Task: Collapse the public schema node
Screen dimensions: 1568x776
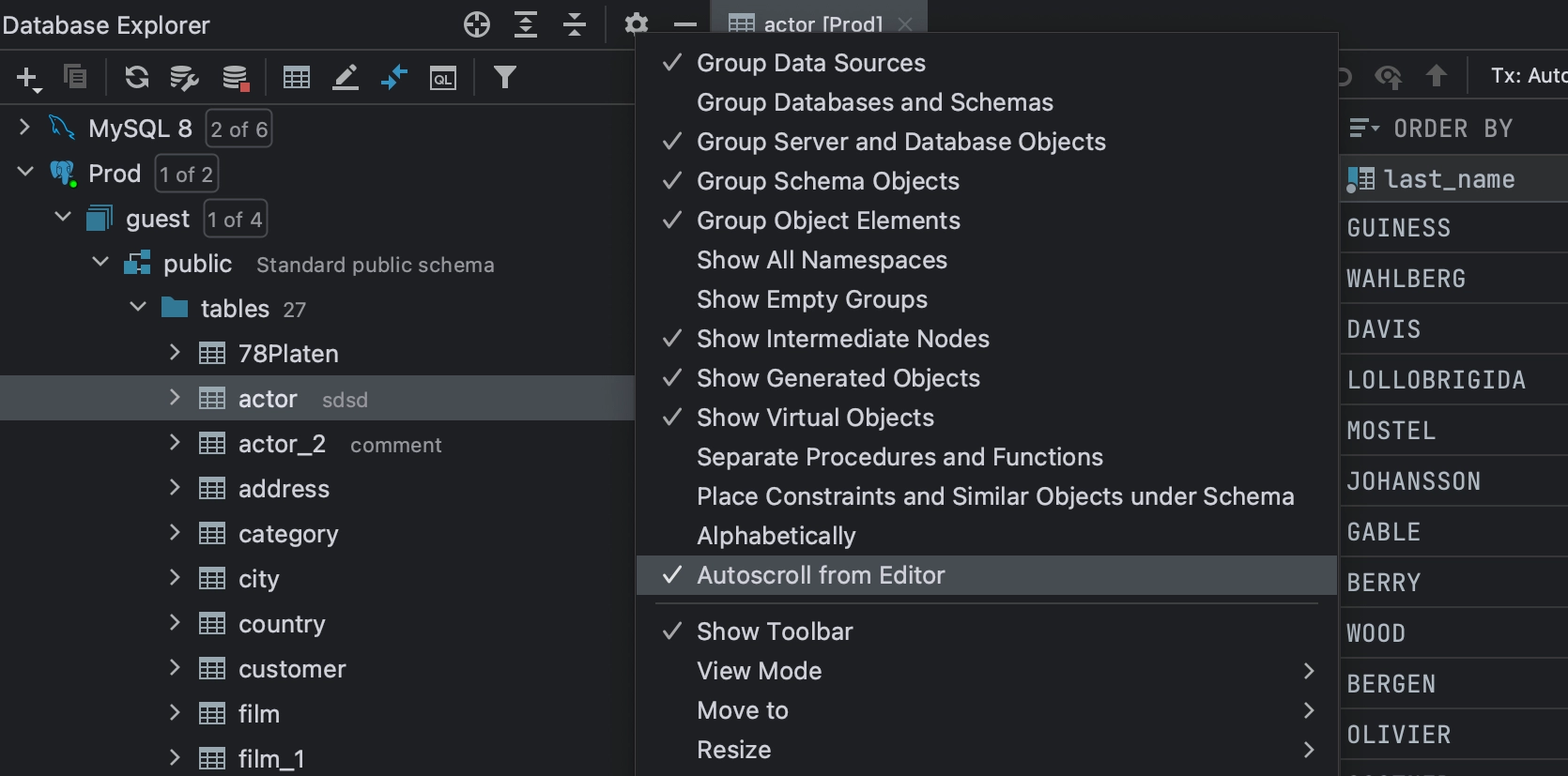Action: click(x=100, y=263)
